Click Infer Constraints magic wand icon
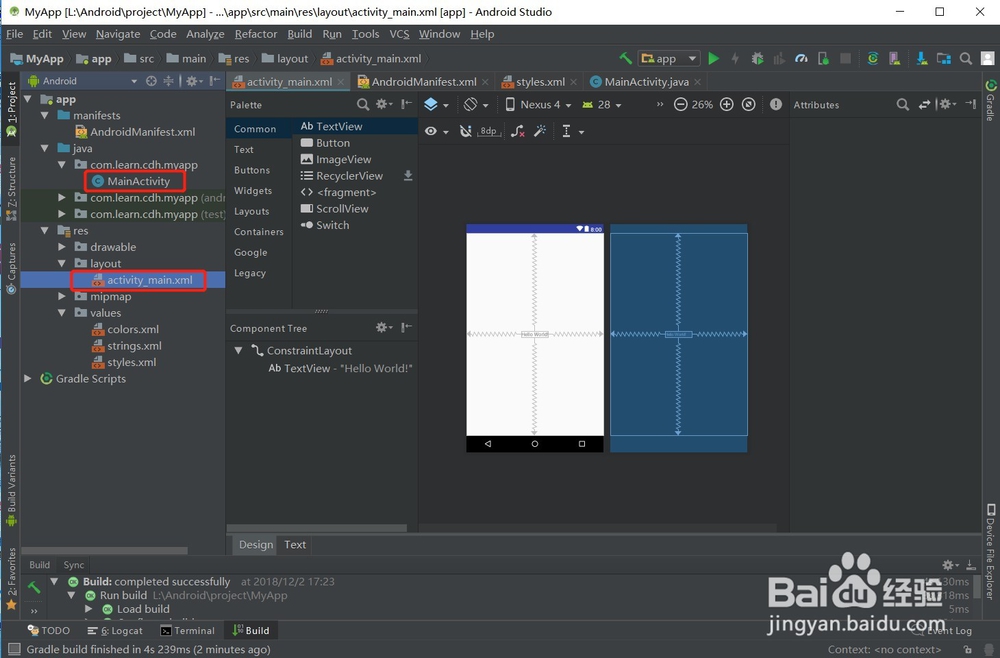Image resolution: width=1000 pixels, height=658 pixels. tap(540, 131)
